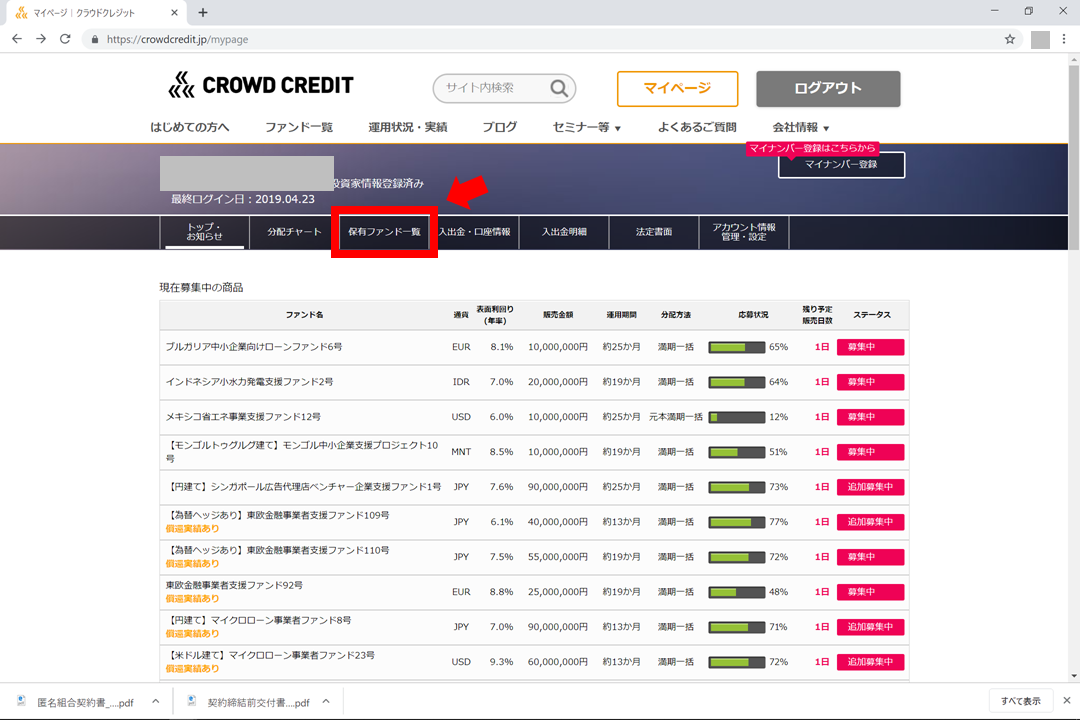Click the browser forward arrow
The height and width of the screenshot is (720, 1080).
pos(41,39)
